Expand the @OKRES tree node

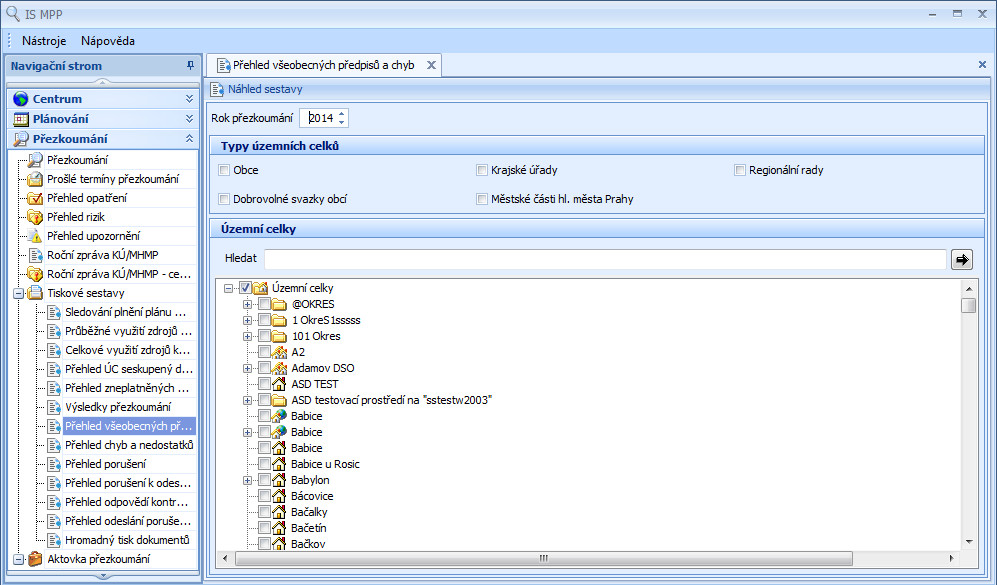pos(247,304)
